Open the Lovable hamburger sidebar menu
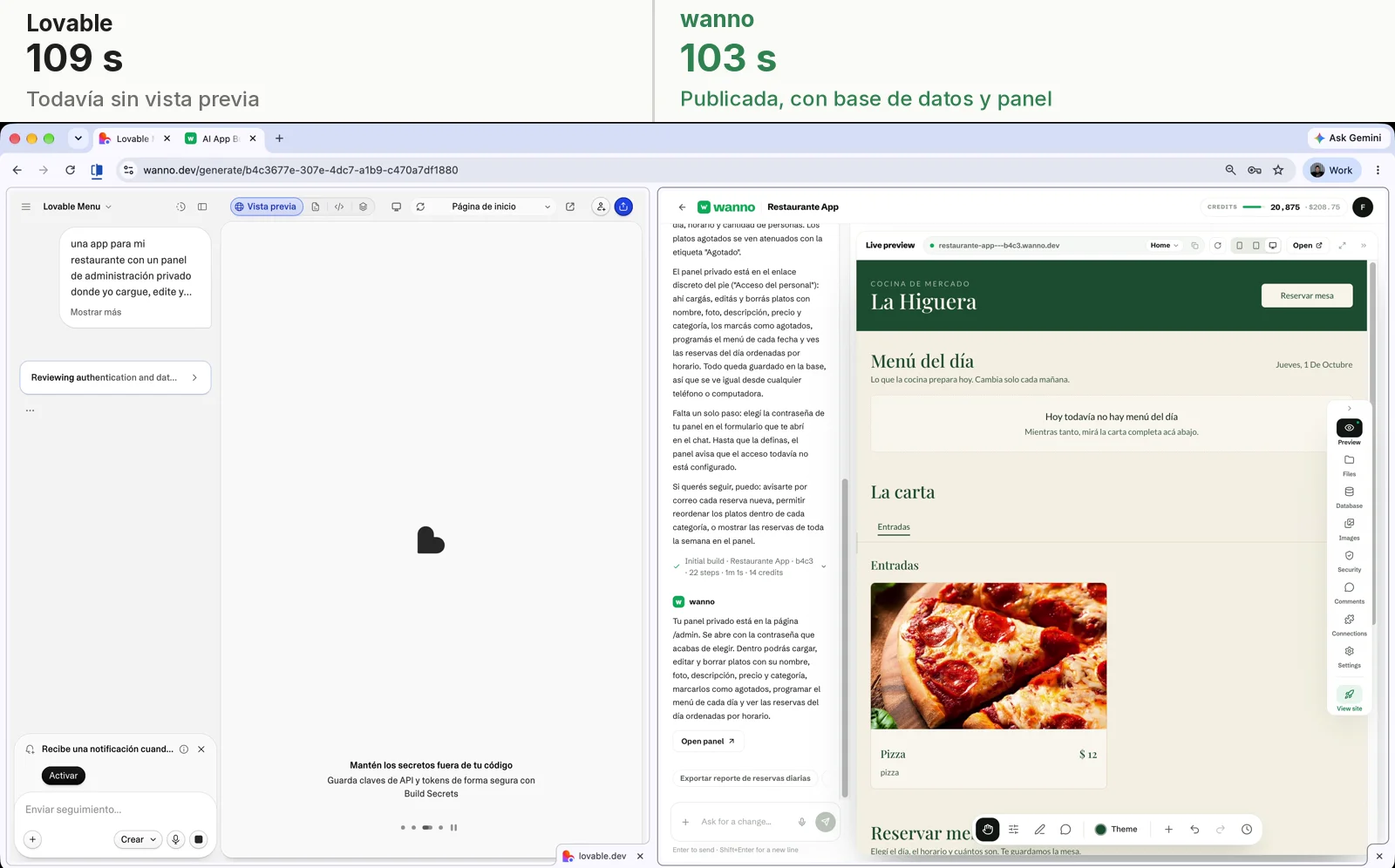1395x868 pixels. pyautogui.click(x=26, y=207)
